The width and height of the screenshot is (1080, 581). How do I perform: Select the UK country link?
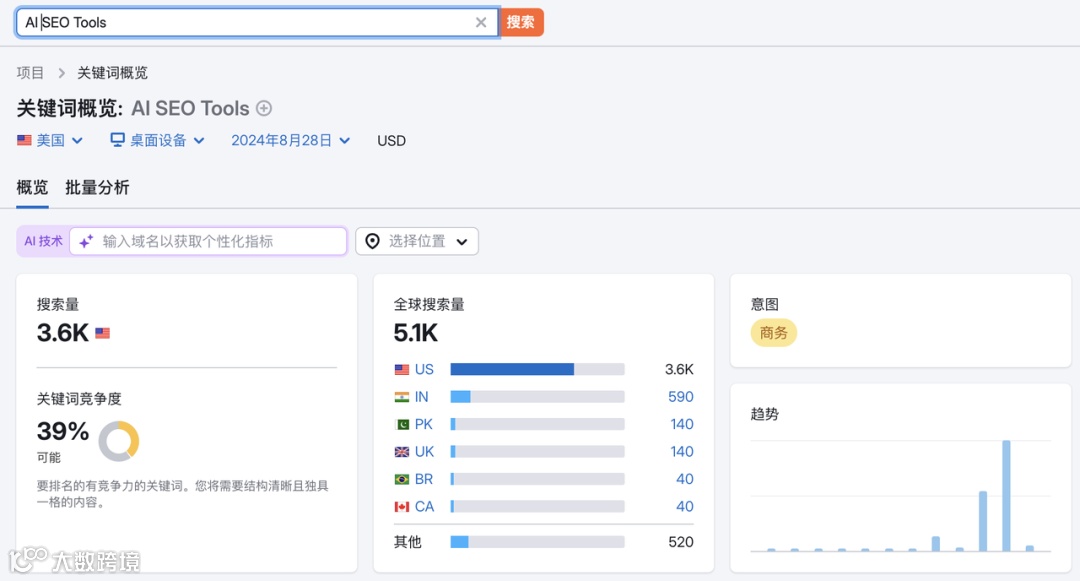click(424, 452)
